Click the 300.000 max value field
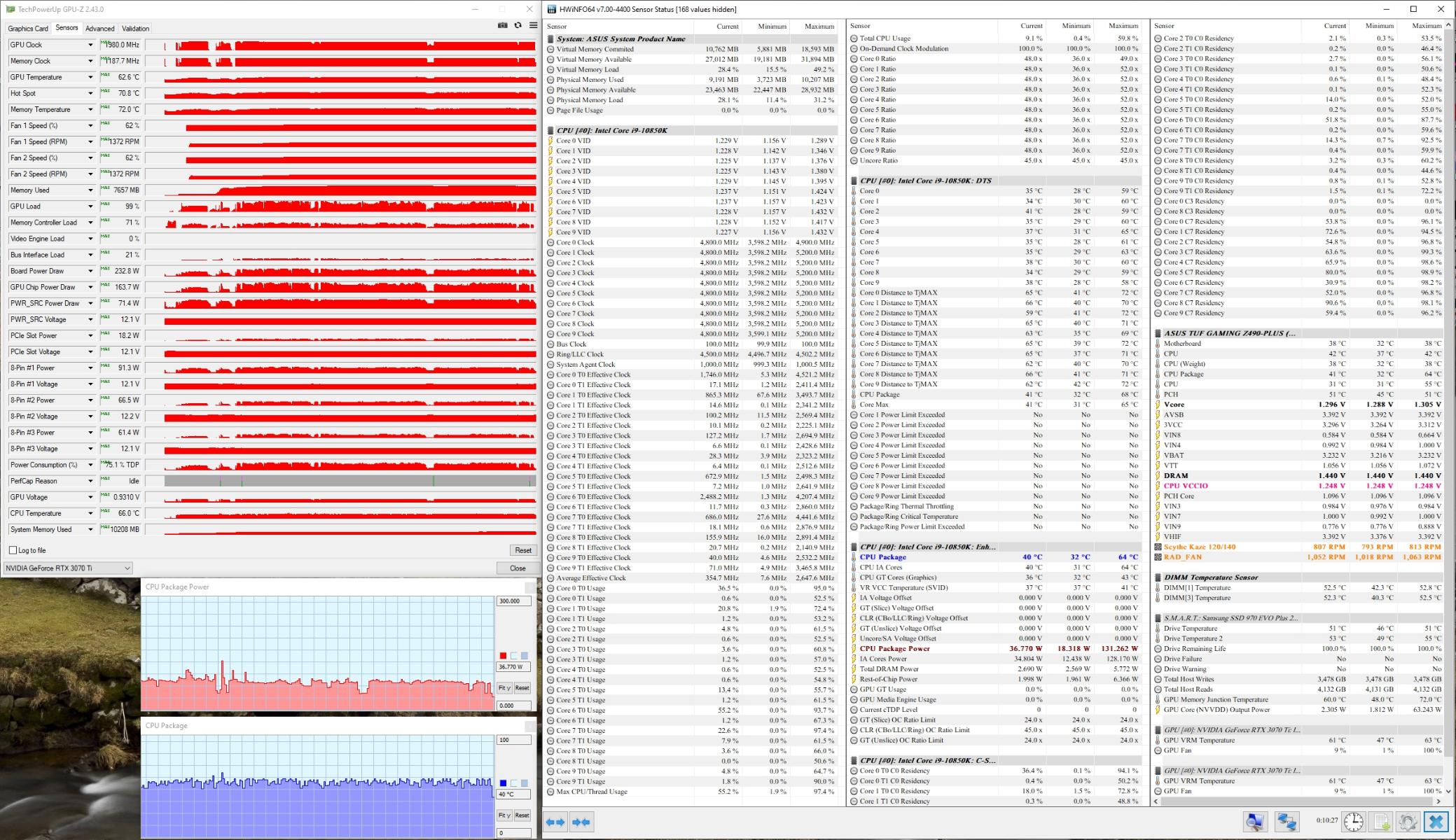This screenshot has height=840, width=1456. [513, 601]
